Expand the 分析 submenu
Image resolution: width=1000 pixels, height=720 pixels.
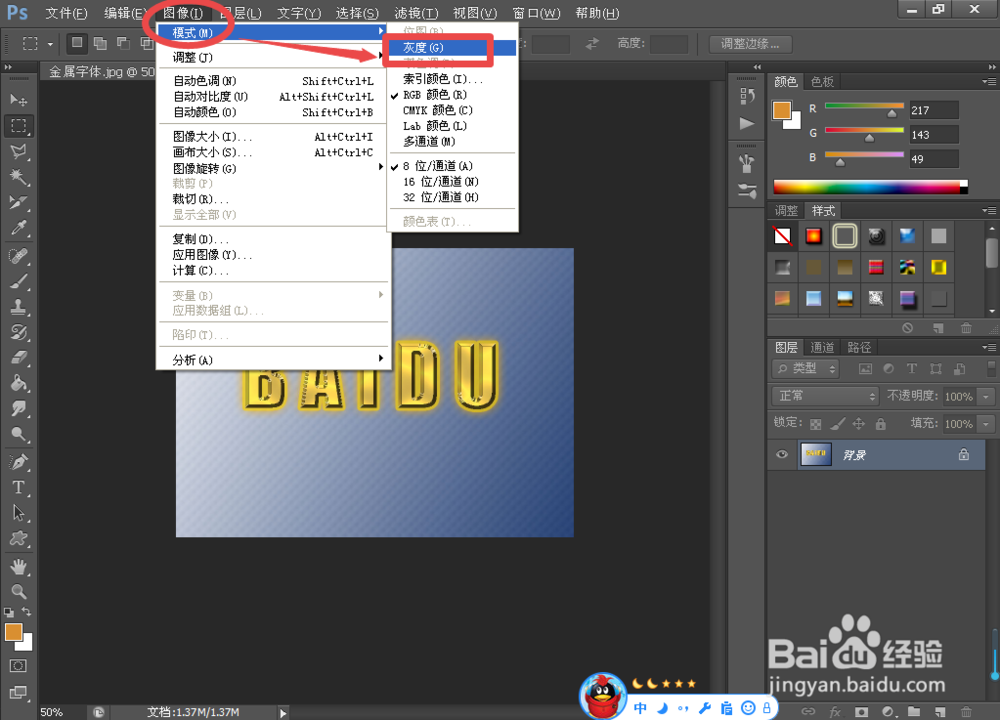pos(273,360)
